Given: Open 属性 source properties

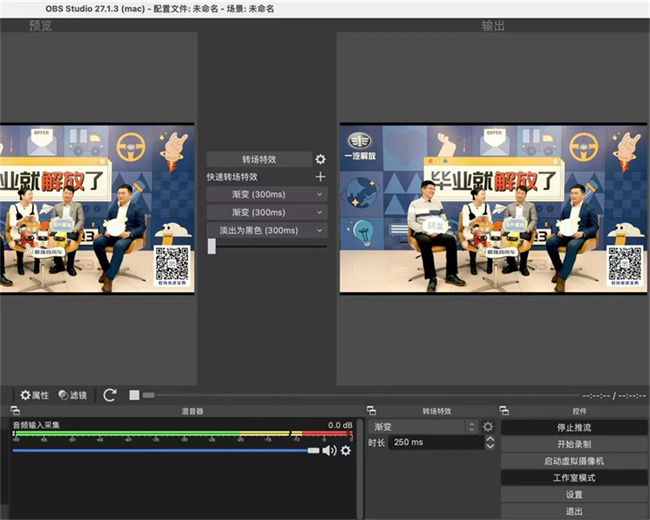Looking at the screenshot, I should point(34,395).
